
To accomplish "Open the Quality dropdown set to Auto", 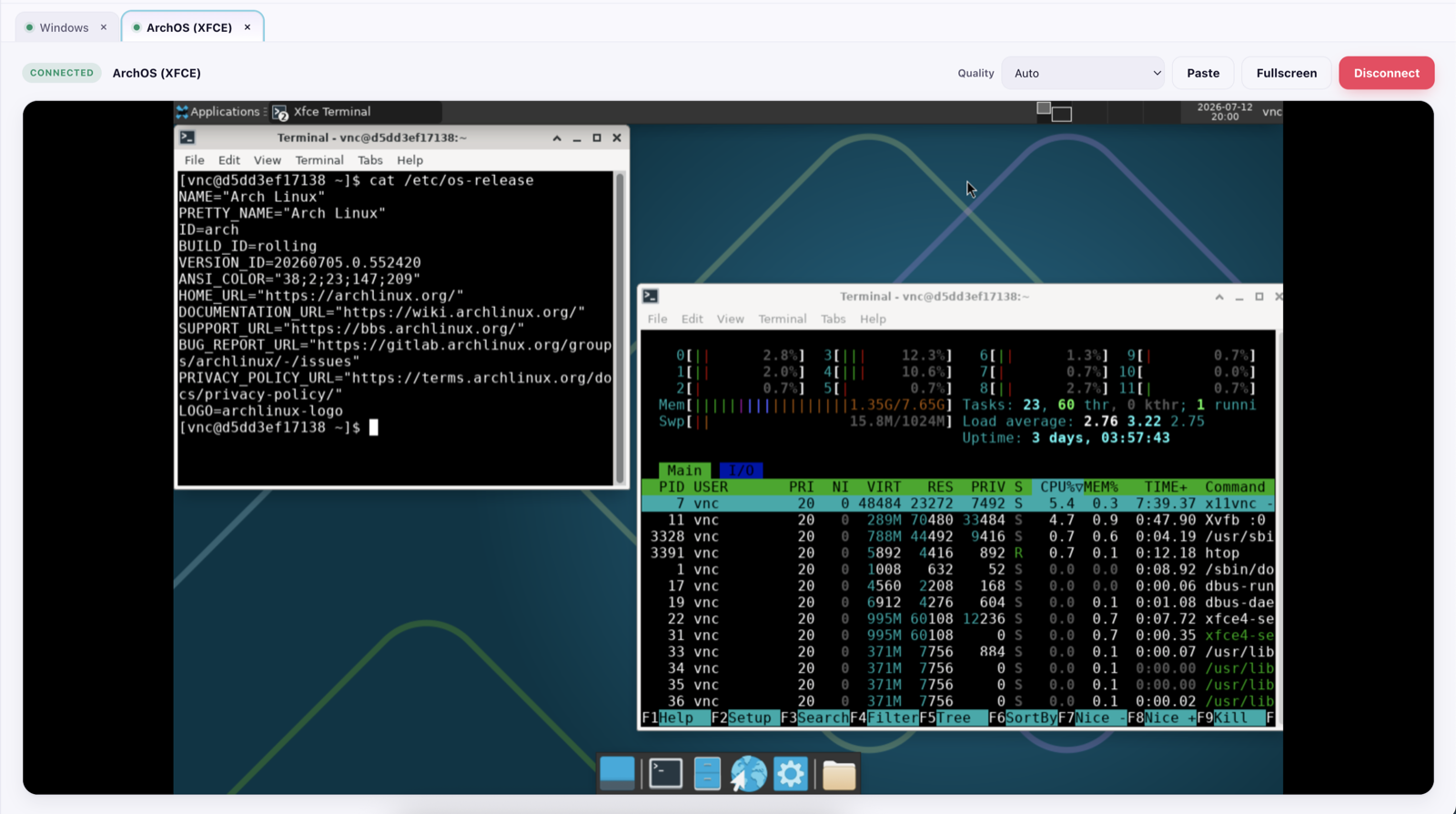I will 1083,73.
